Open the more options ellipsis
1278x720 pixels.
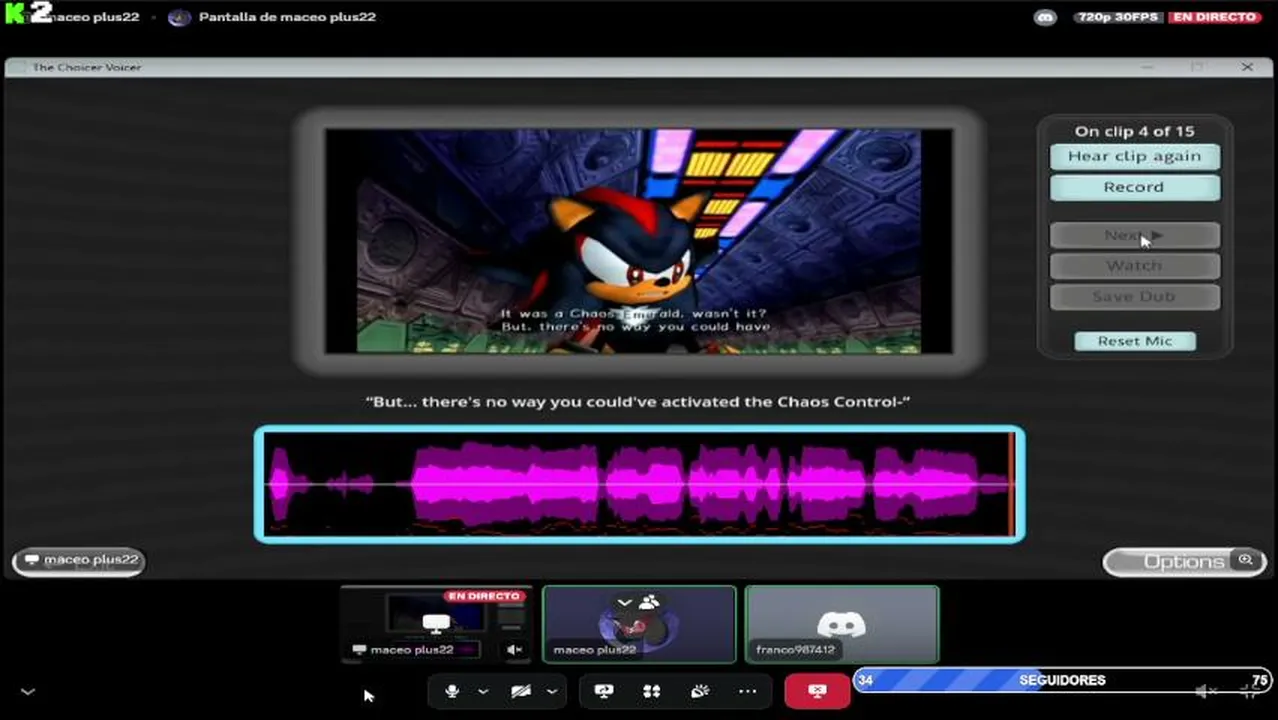[748, 691]
